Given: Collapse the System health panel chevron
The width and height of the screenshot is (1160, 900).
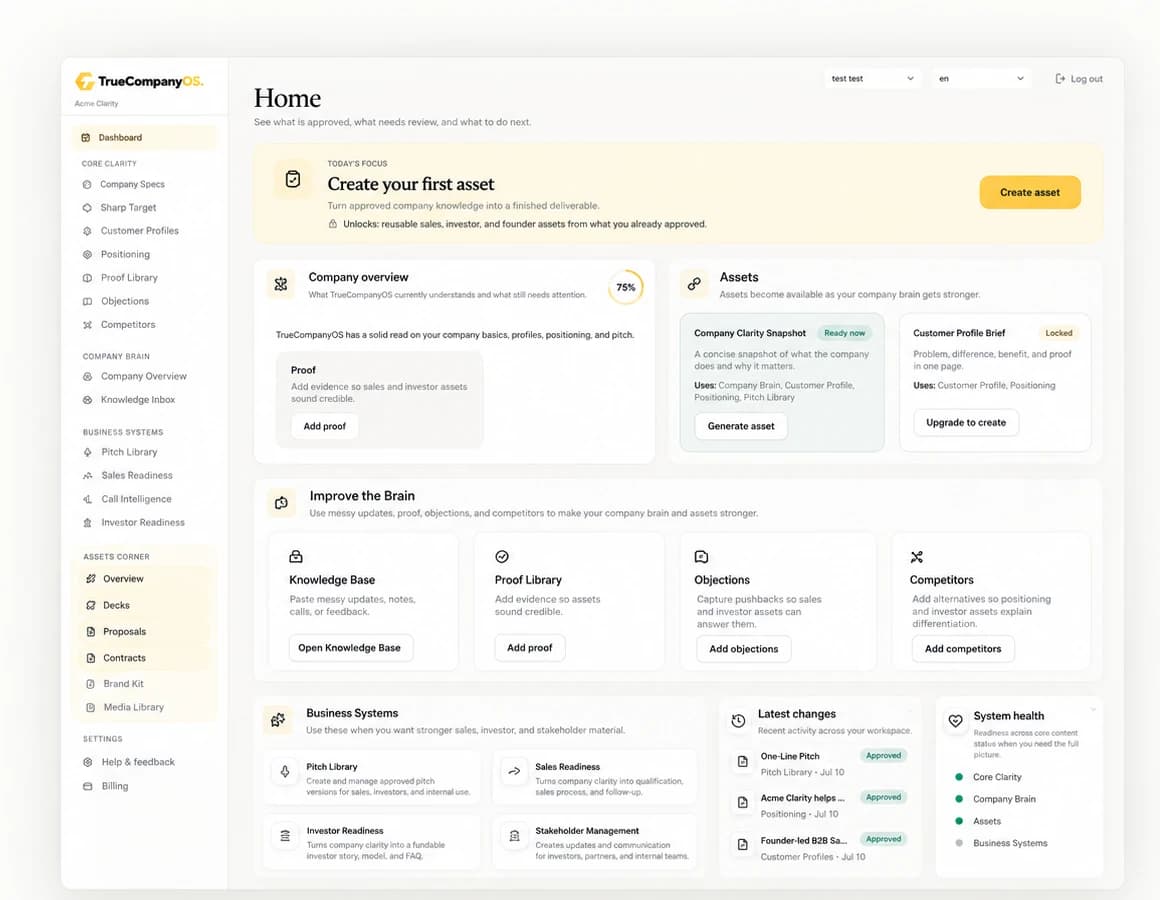Looking at the screenshot, I should tap(1093, 710).
